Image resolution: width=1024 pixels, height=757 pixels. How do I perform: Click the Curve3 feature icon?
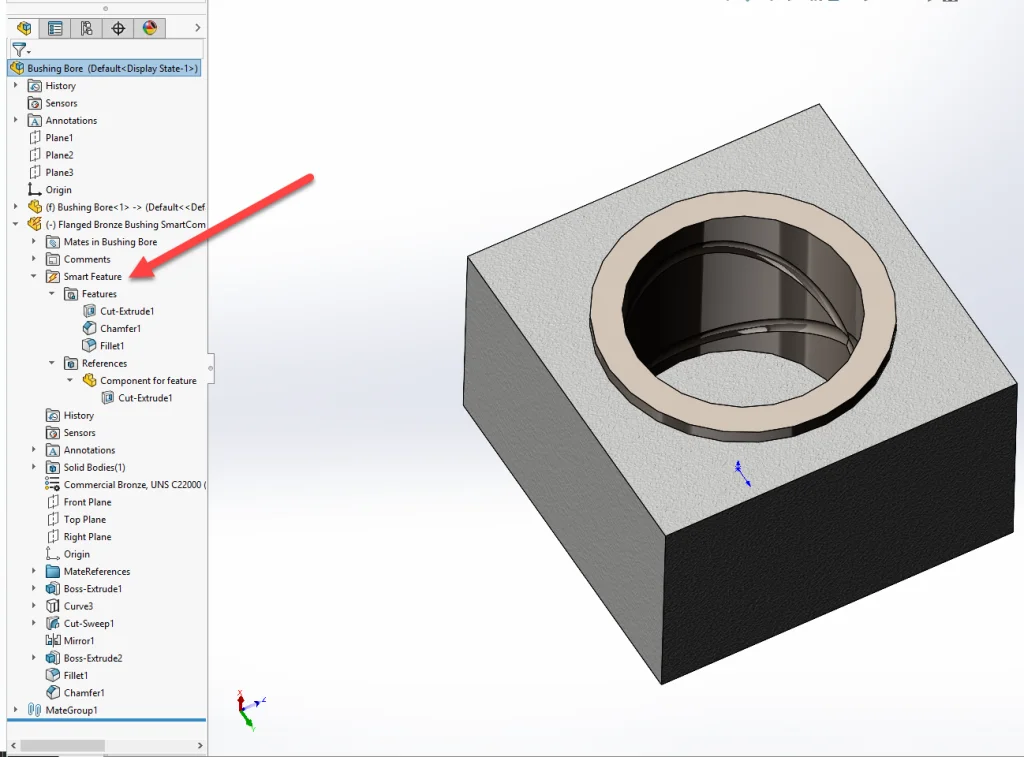pyautogui.click(x=53, y=606)
